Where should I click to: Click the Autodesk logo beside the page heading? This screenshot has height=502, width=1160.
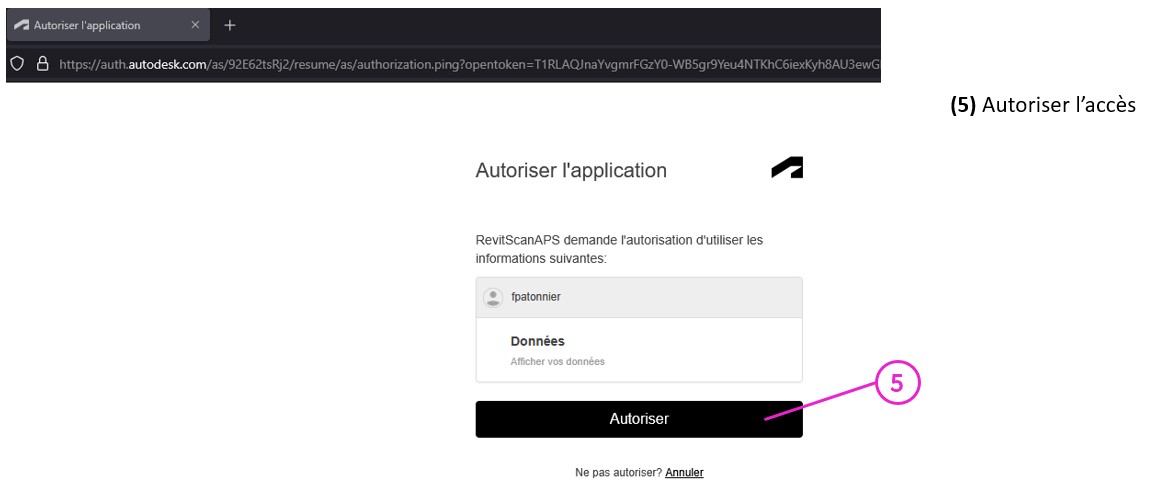787,169
